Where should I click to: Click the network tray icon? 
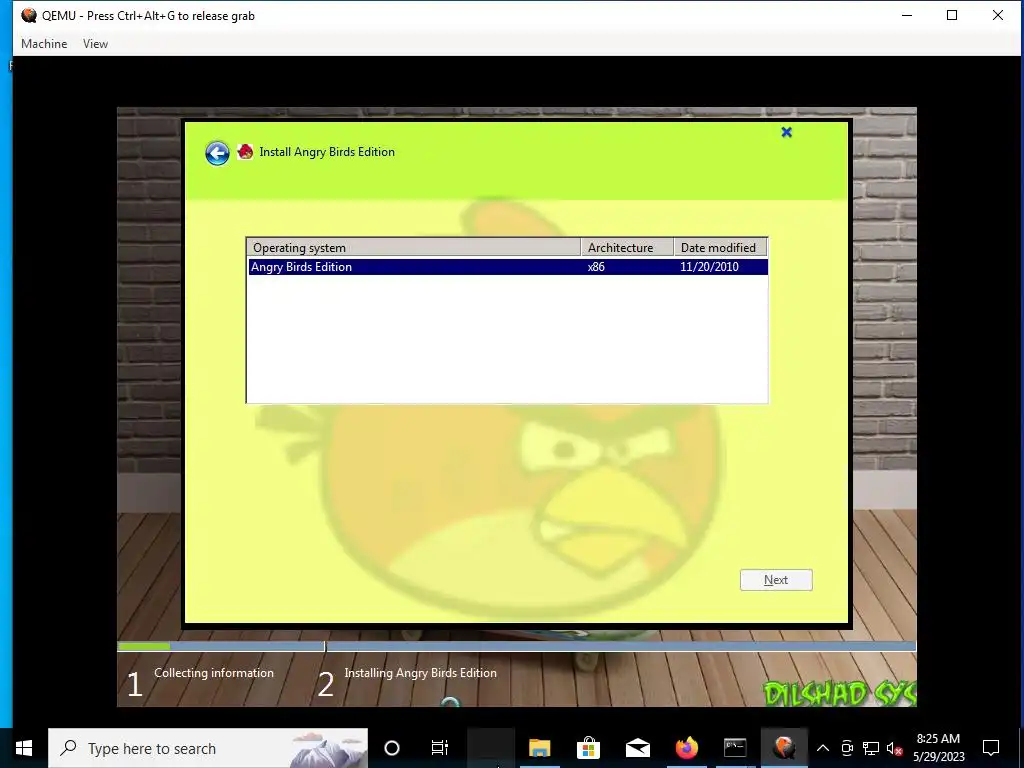pyautogui.click(x=871, y=748)
